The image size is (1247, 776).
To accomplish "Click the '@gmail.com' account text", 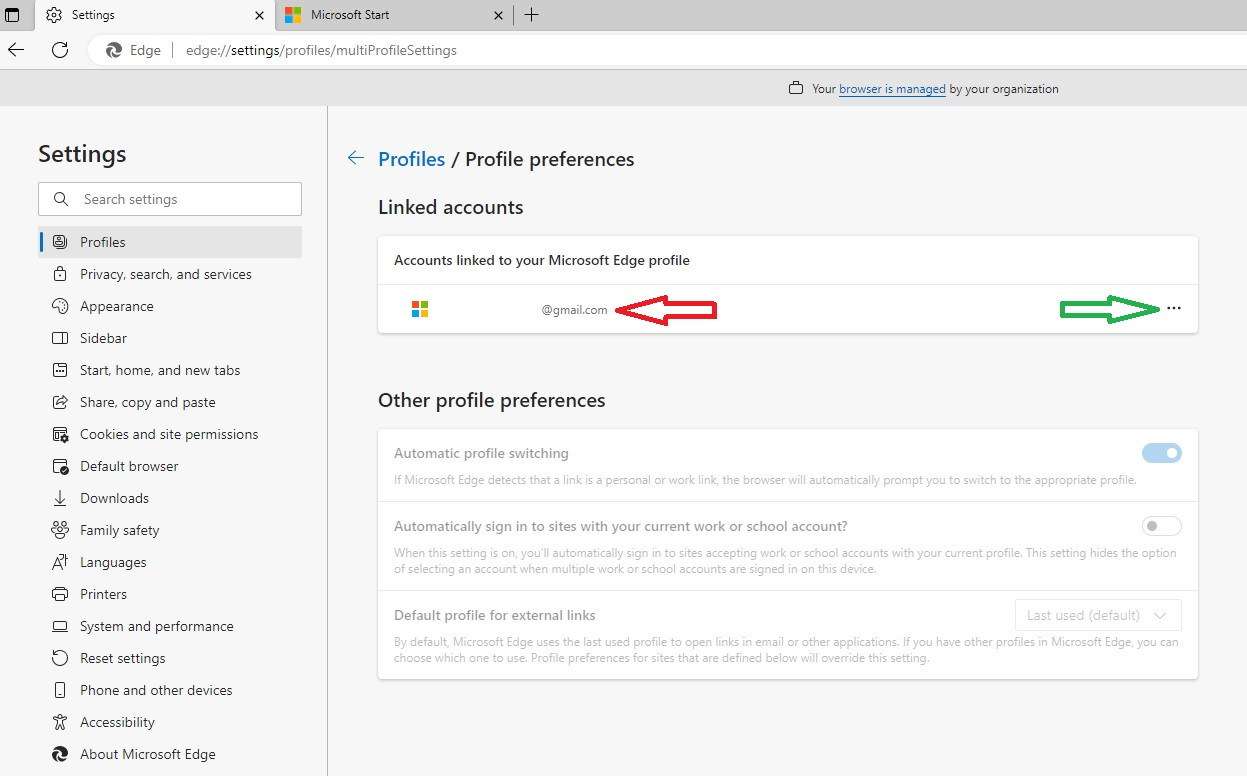I will (x=575, y=310).
